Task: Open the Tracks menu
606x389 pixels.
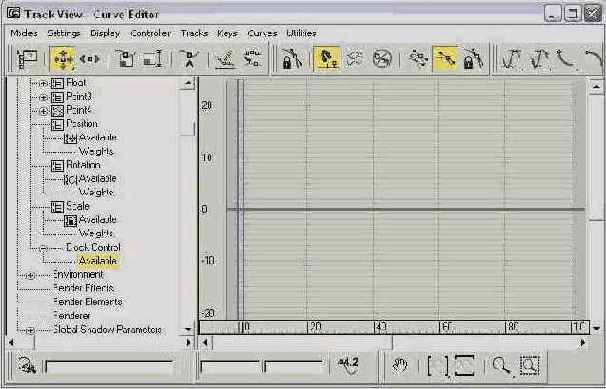Action: point(194,33)
